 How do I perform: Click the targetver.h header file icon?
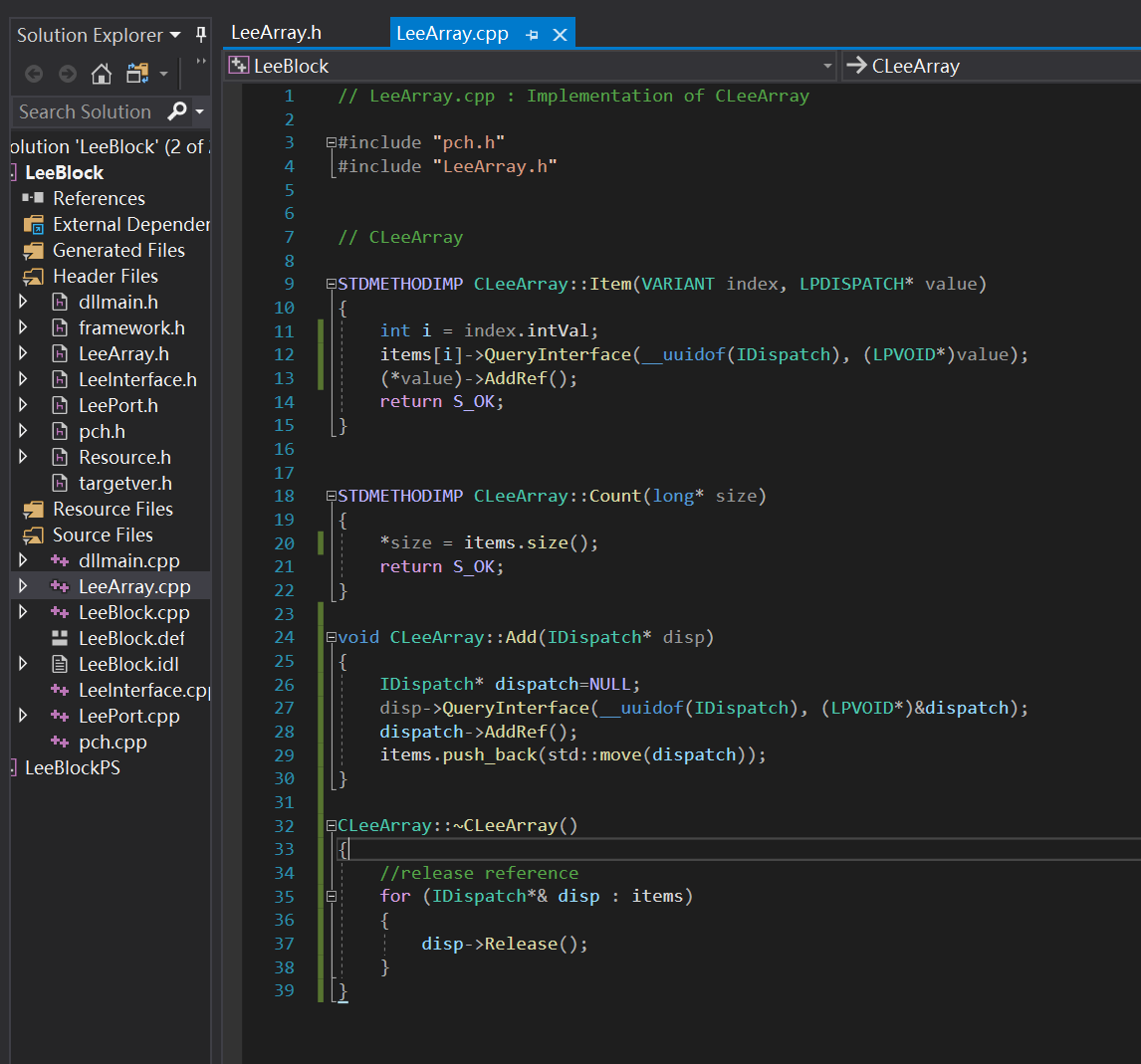pos(61,483)
